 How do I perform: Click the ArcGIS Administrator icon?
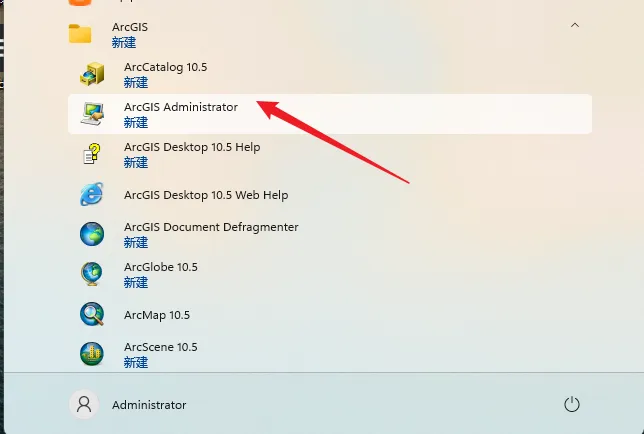coord(92,114)
